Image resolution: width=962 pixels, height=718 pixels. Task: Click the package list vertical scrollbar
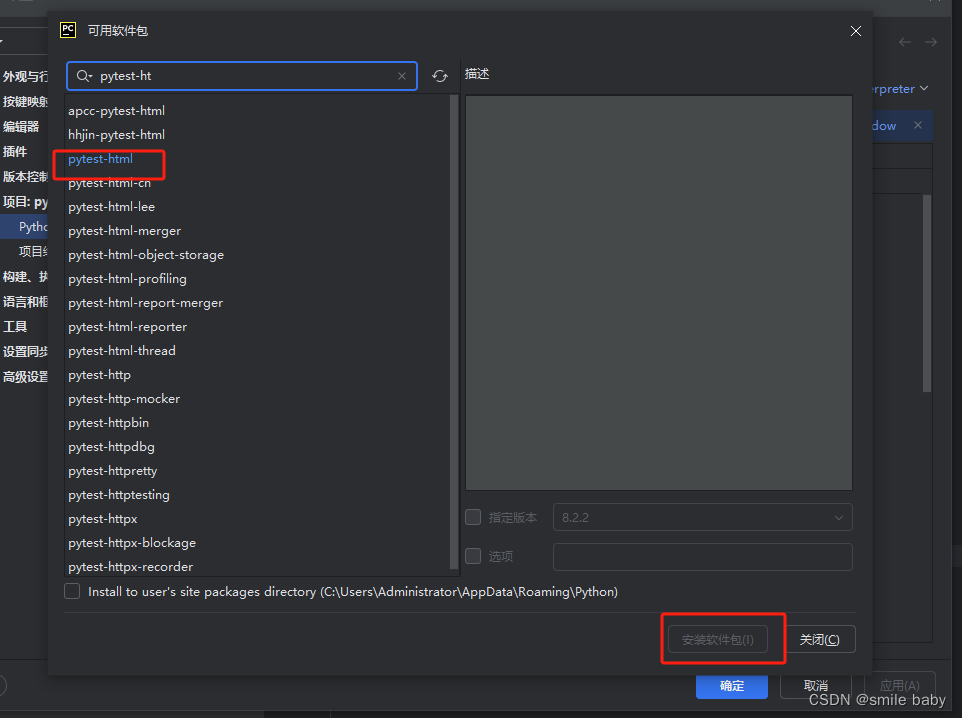click(x=454, y=331)
